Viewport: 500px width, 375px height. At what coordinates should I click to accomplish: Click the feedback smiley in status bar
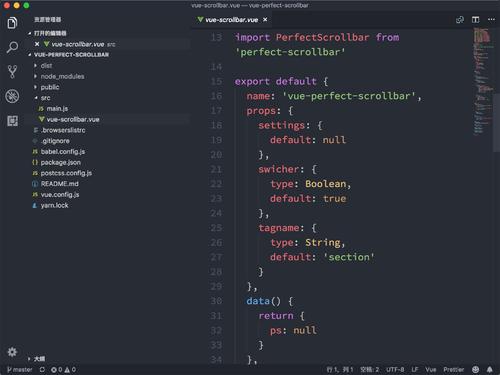(x=475, y=369)
